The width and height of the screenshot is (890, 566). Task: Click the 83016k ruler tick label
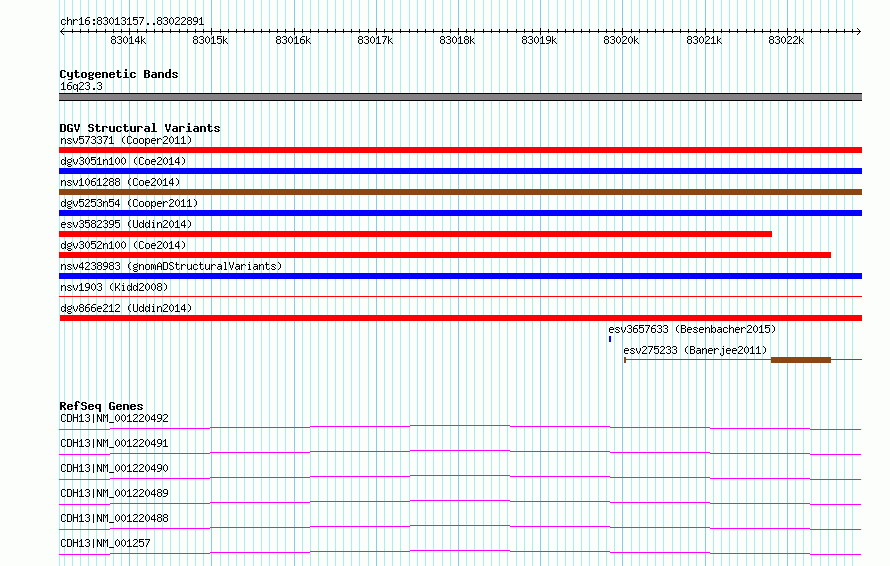pyautogui.click(x=293, y=40)
